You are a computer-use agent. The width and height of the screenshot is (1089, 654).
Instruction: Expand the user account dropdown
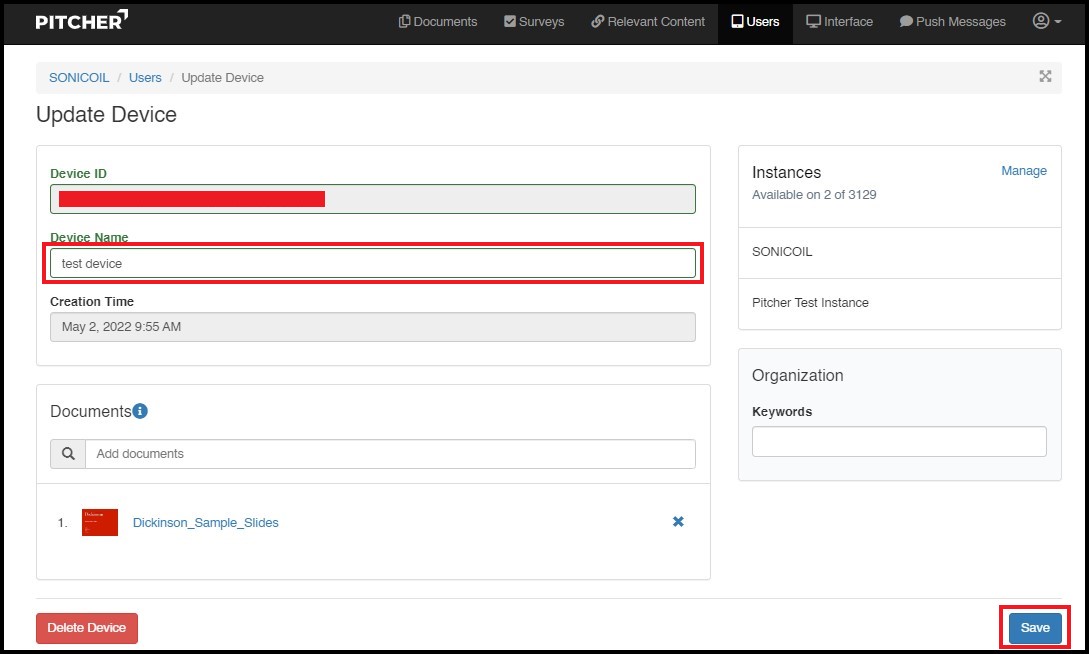click(x=1046, y=22)
